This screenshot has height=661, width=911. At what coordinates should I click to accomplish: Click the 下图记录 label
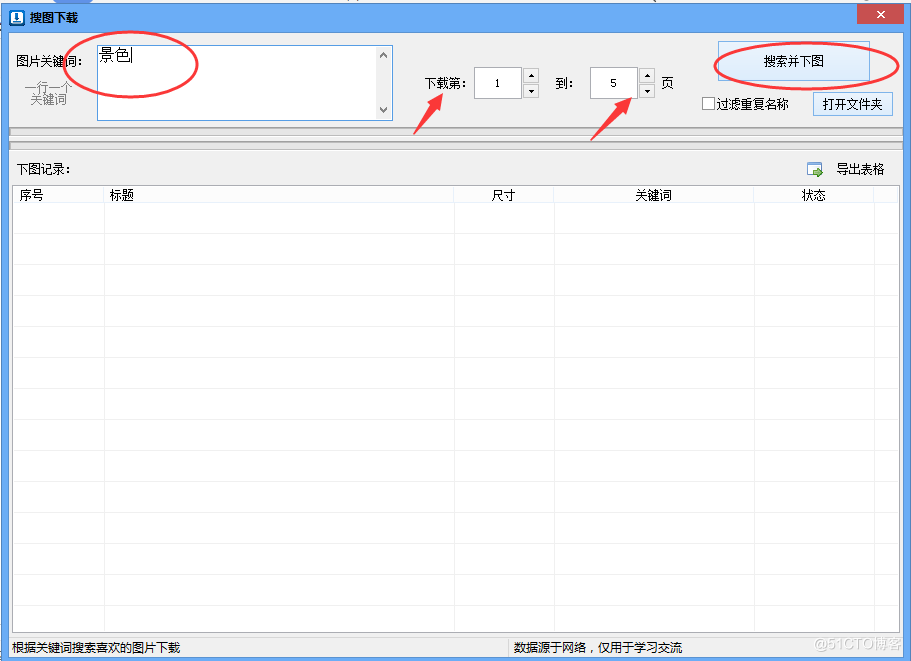[x=44, y=169]
